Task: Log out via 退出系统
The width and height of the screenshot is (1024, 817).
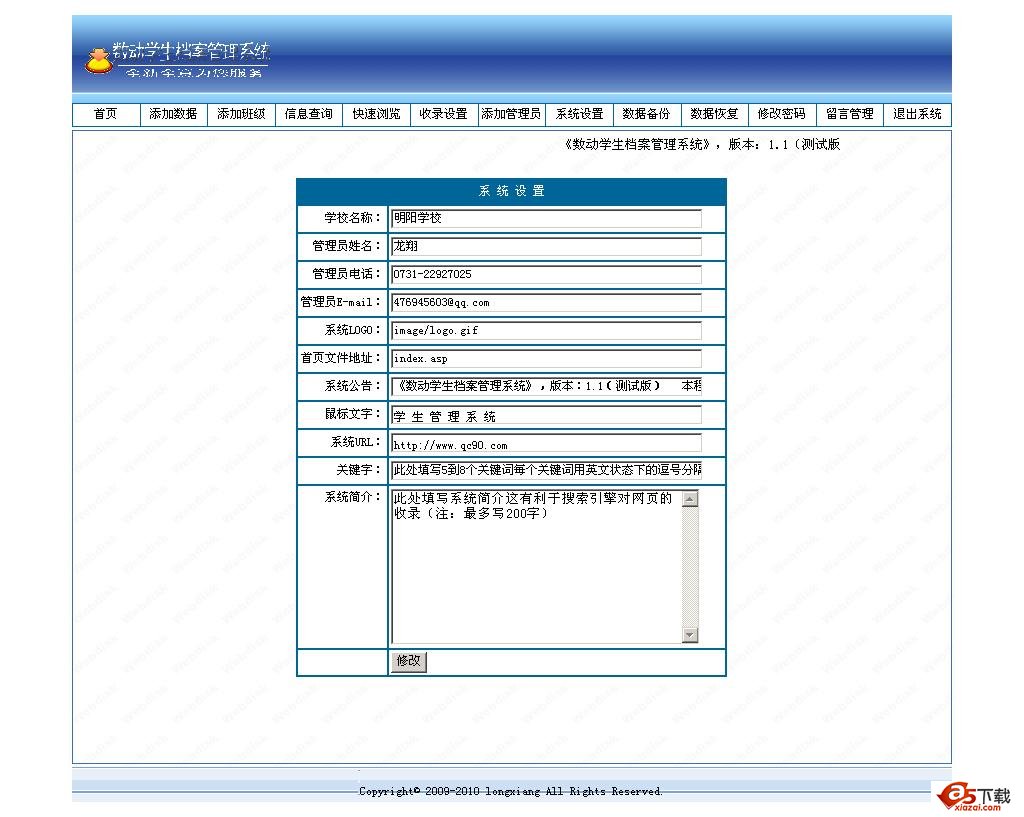Action: click(x=918, y=114)
